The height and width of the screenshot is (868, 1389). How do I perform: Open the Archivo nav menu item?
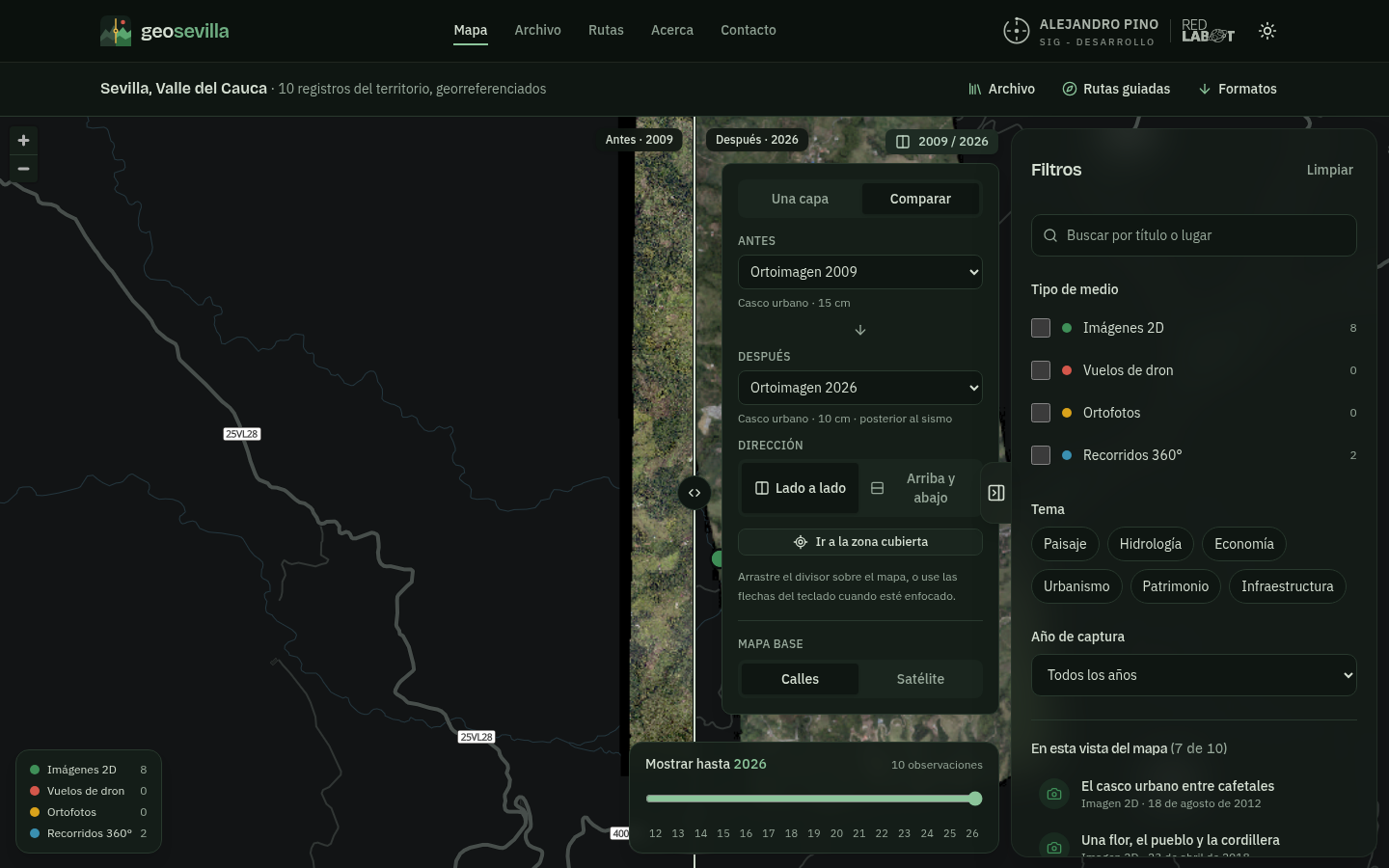tap(537, 30)
